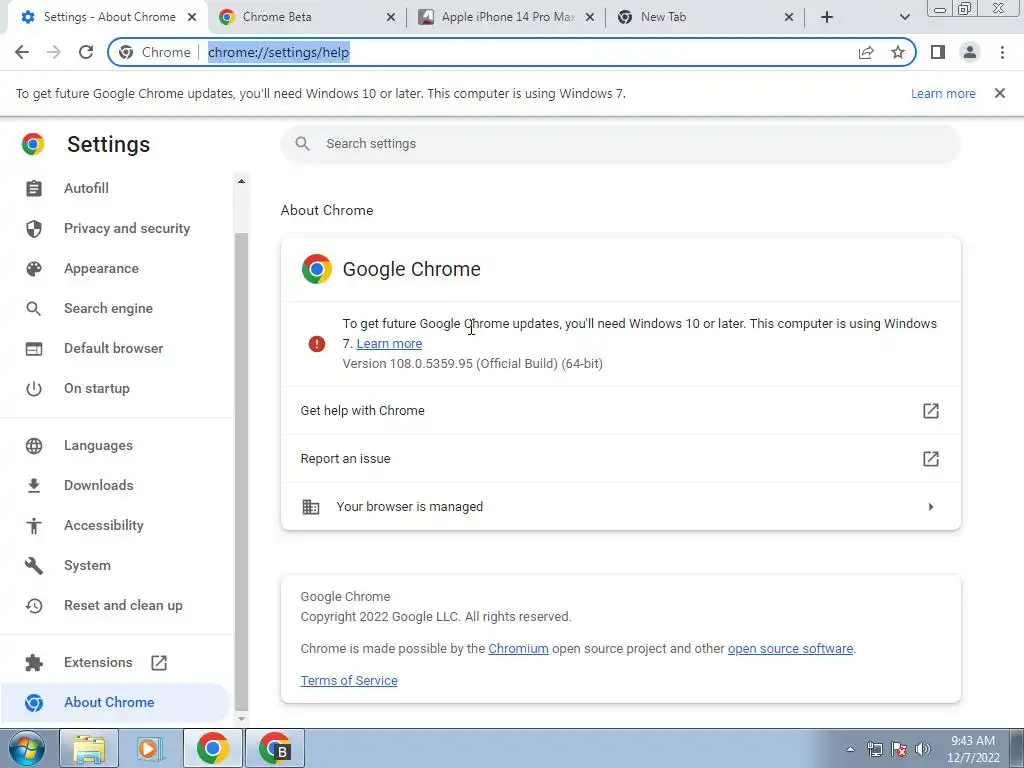The width and height of the screenshot is (1024, 768).
Task: Open the Chrome three-dot menu
Action: tap(1002, 52)
